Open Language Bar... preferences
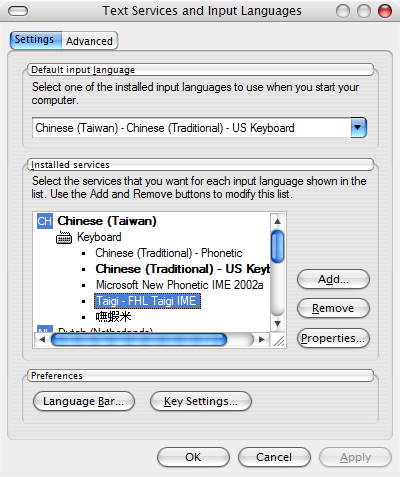 coord(84,401)
